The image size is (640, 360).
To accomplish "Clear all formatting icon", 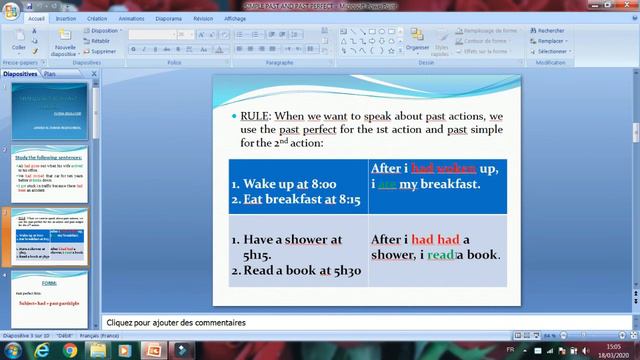I will pos(224,35).
